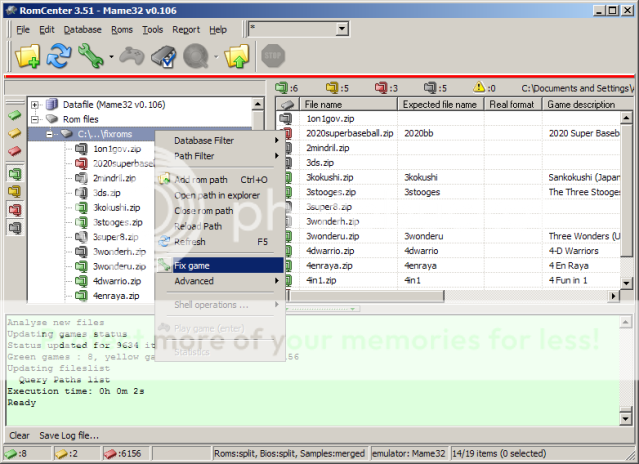Click the blue refresh arrows toolbar icon

tap(58, 57)
